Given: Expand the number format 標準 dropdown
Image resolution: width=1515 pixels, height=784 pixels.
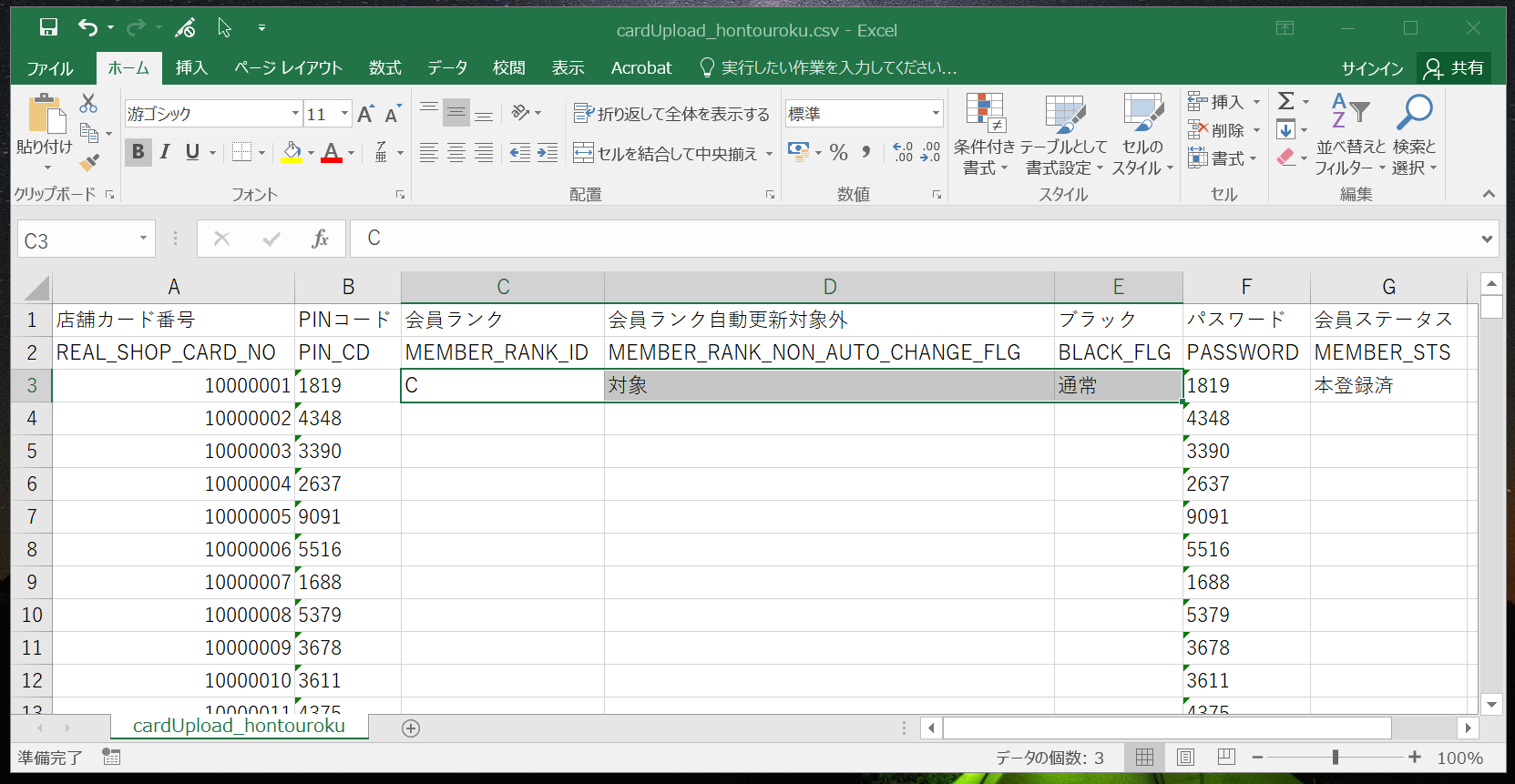Looking at the screenshot, I should click(936, 114).
